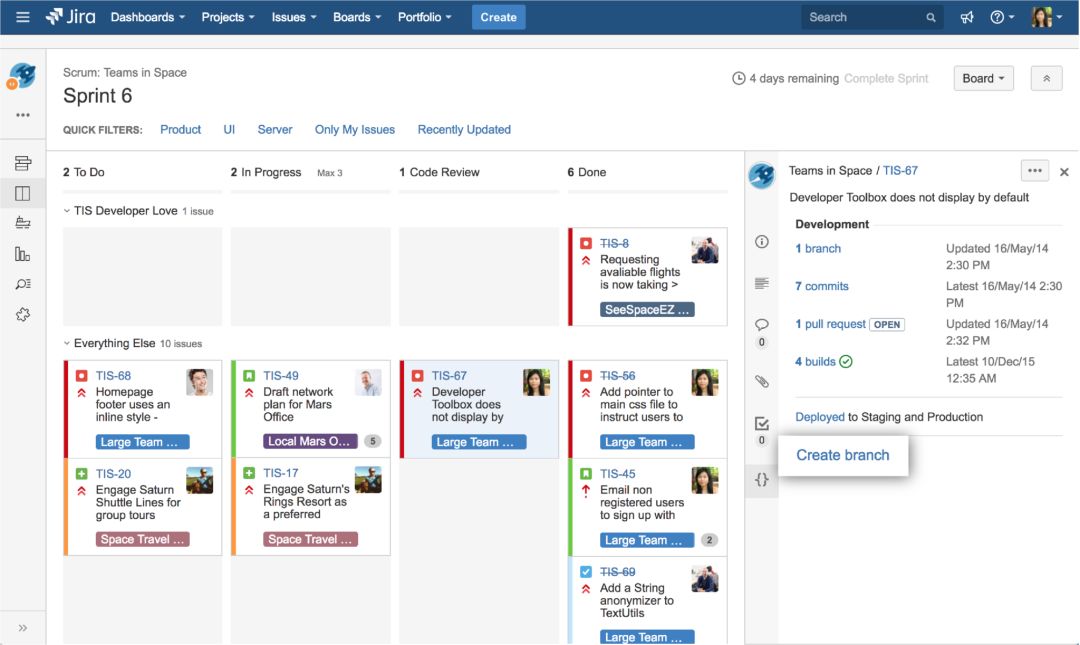Open the Board dropdown
This screenshot has width=1080, height=645.
click(984, 79)
